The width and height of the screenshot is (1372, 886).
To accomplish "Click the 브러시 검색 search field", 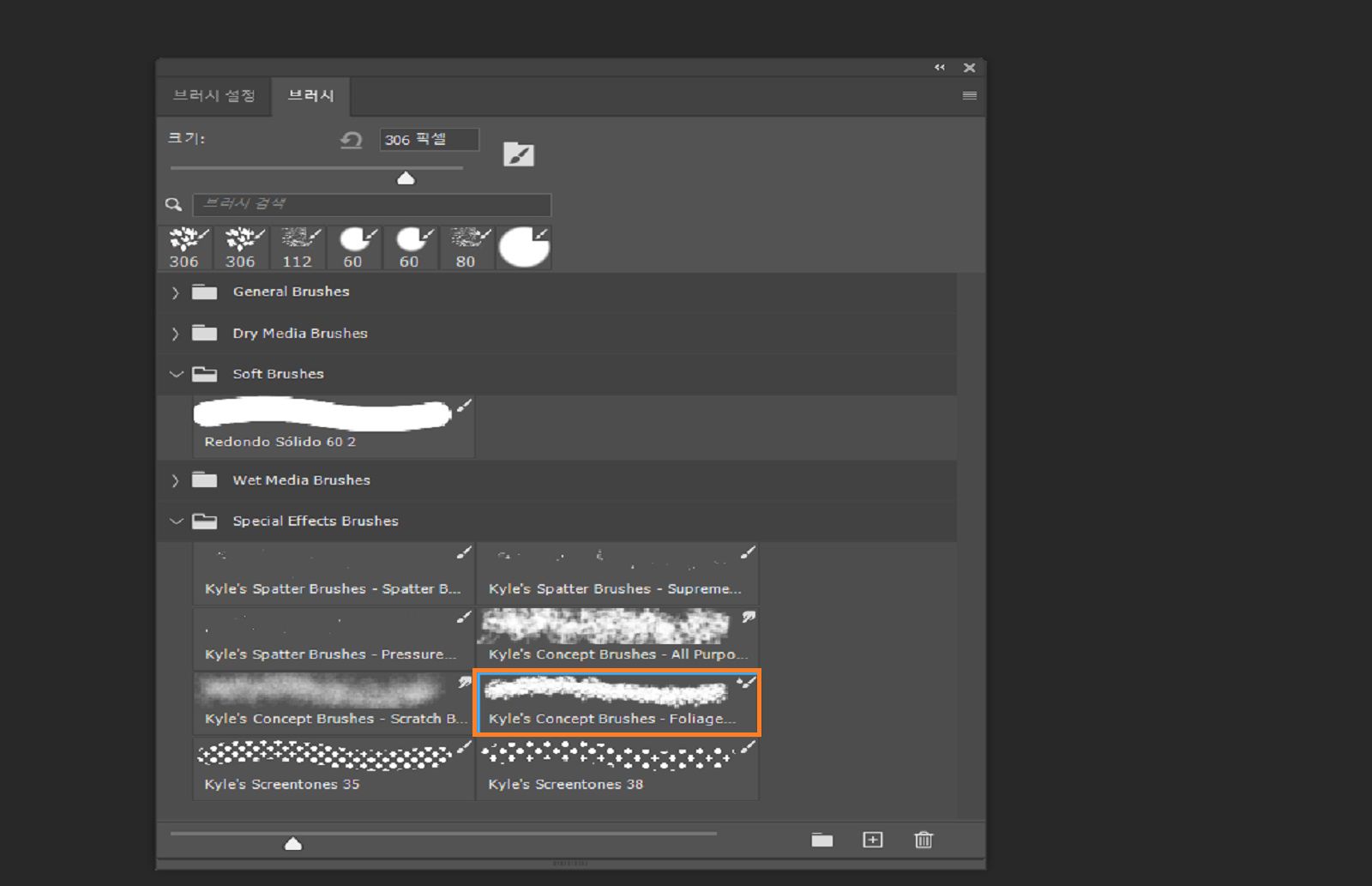I will (371, 204).
